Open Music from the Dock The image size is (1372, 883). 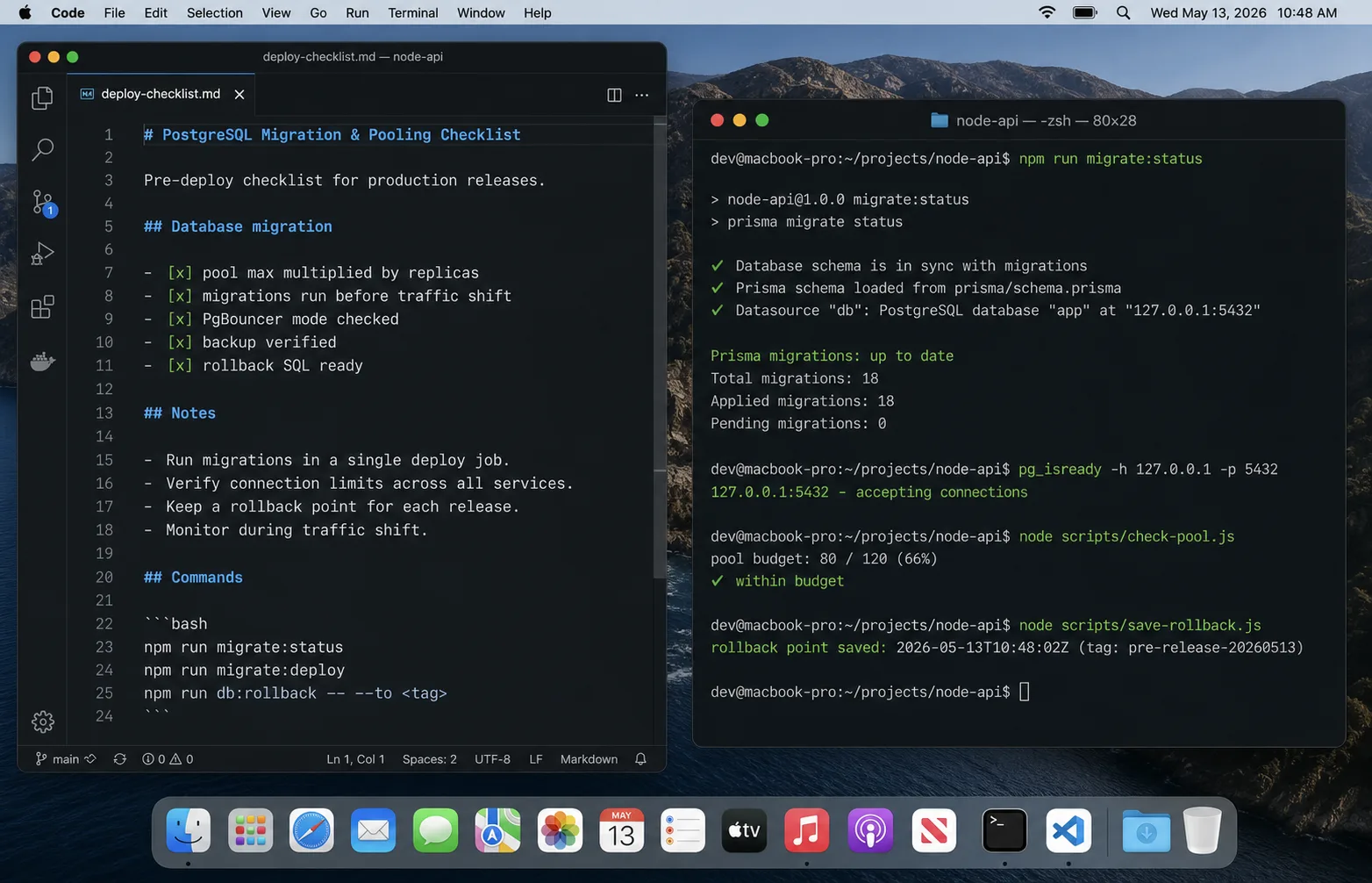click(x=806, y=830)
